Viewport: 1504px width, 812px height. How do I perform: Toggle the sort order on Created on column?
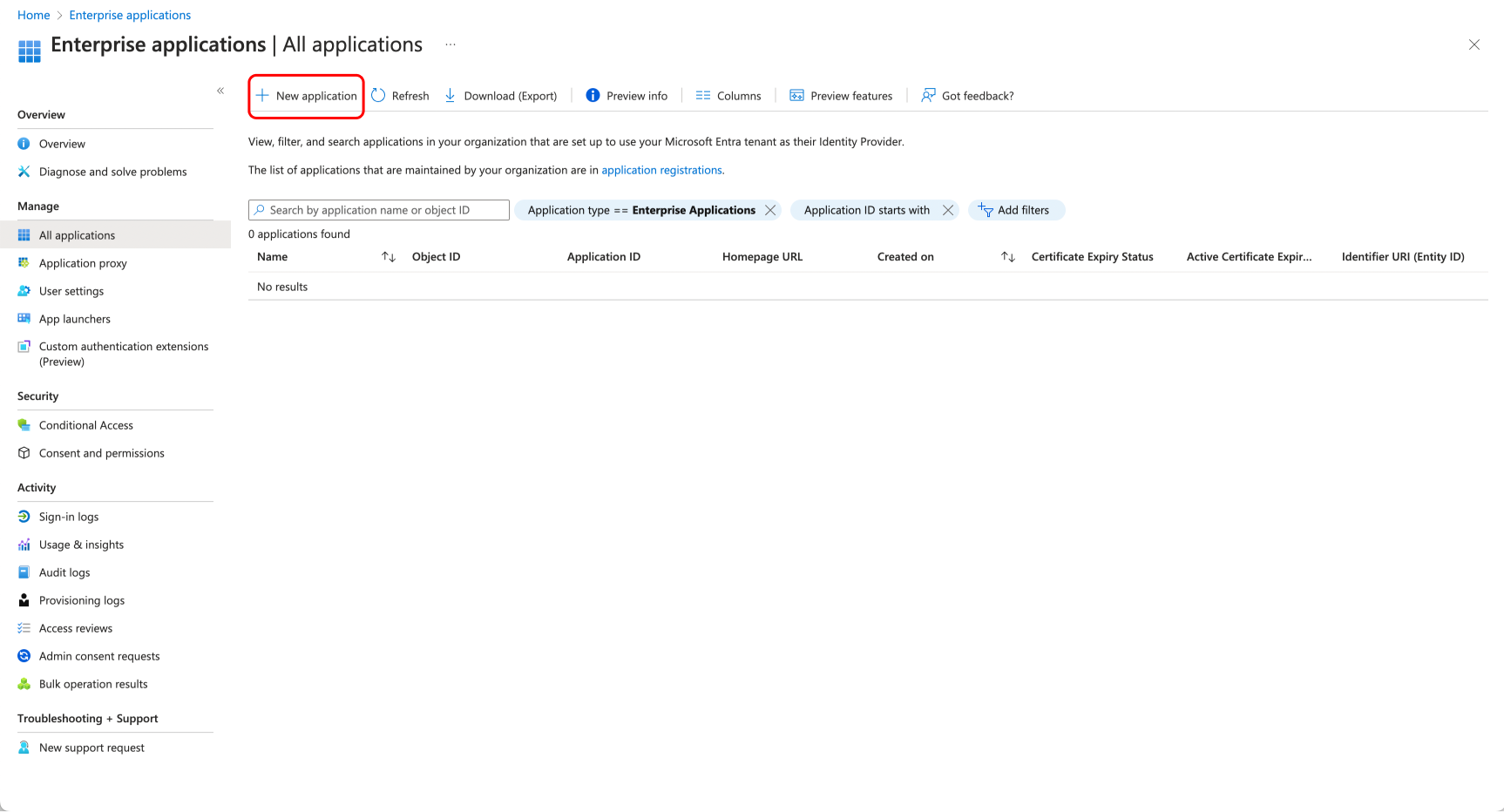tap(1008, 256)
